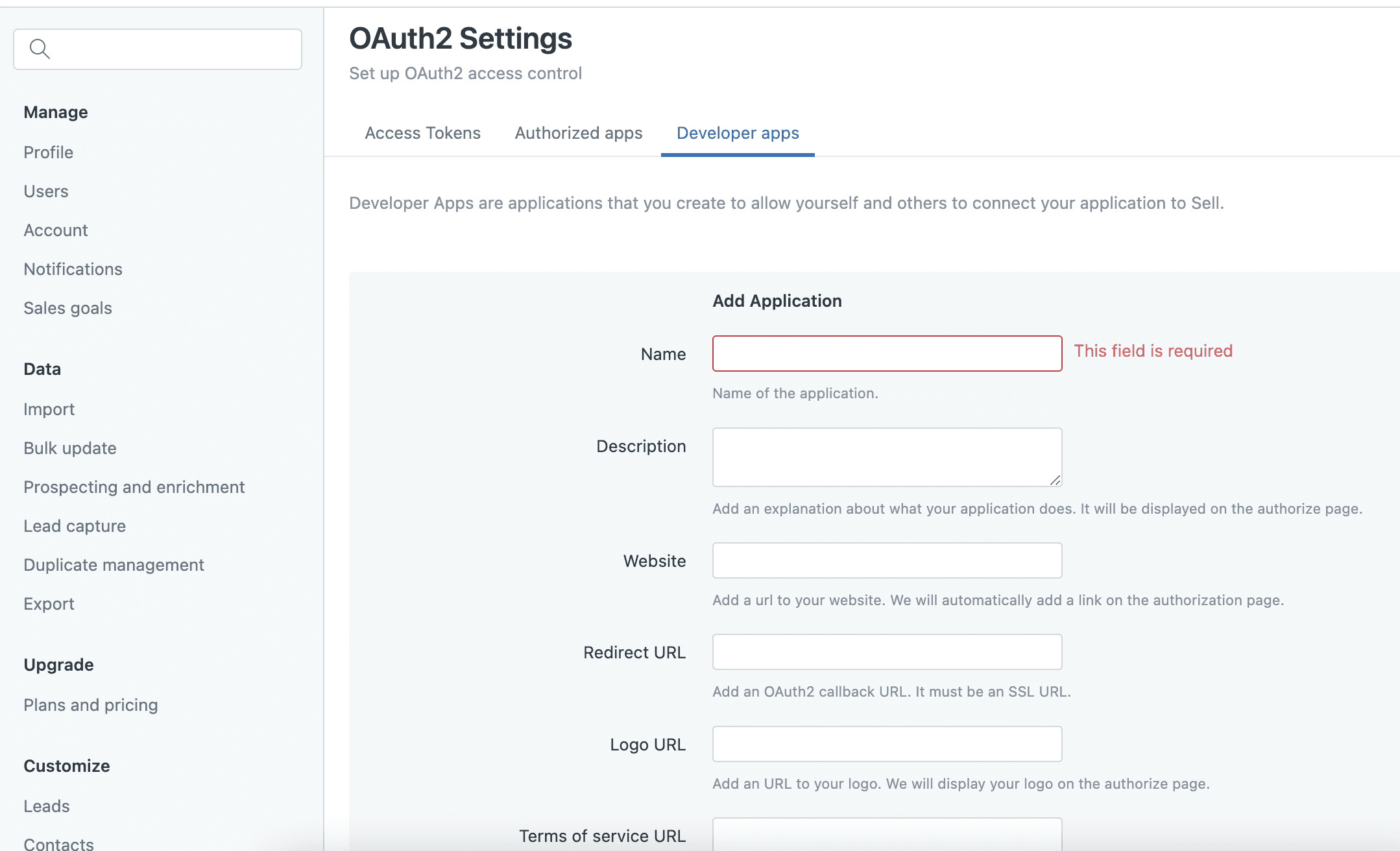This screenshot has width=1400, height=851.
Task: Open the Bulk update page
Action: click(x=69, y=448)
